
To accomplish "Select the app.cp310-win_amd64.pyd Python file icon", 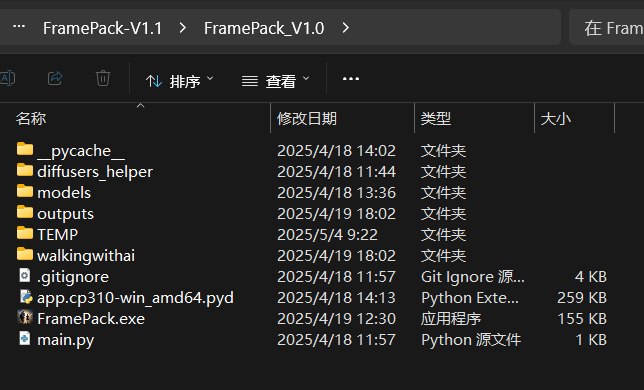I will [x=25, y=296].
